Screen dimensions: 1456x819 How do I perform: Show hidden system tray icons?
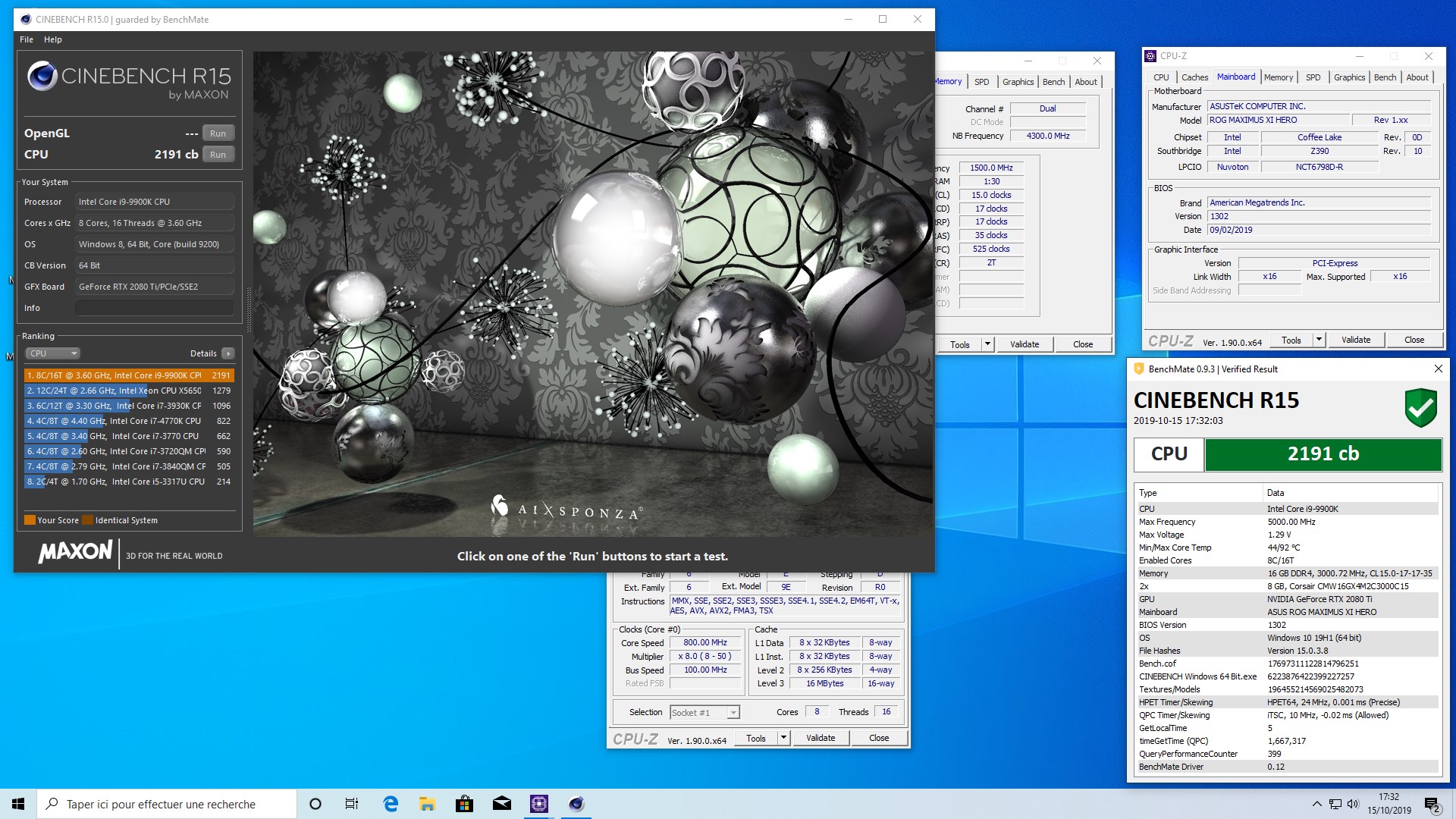(x=1316, y=804)
